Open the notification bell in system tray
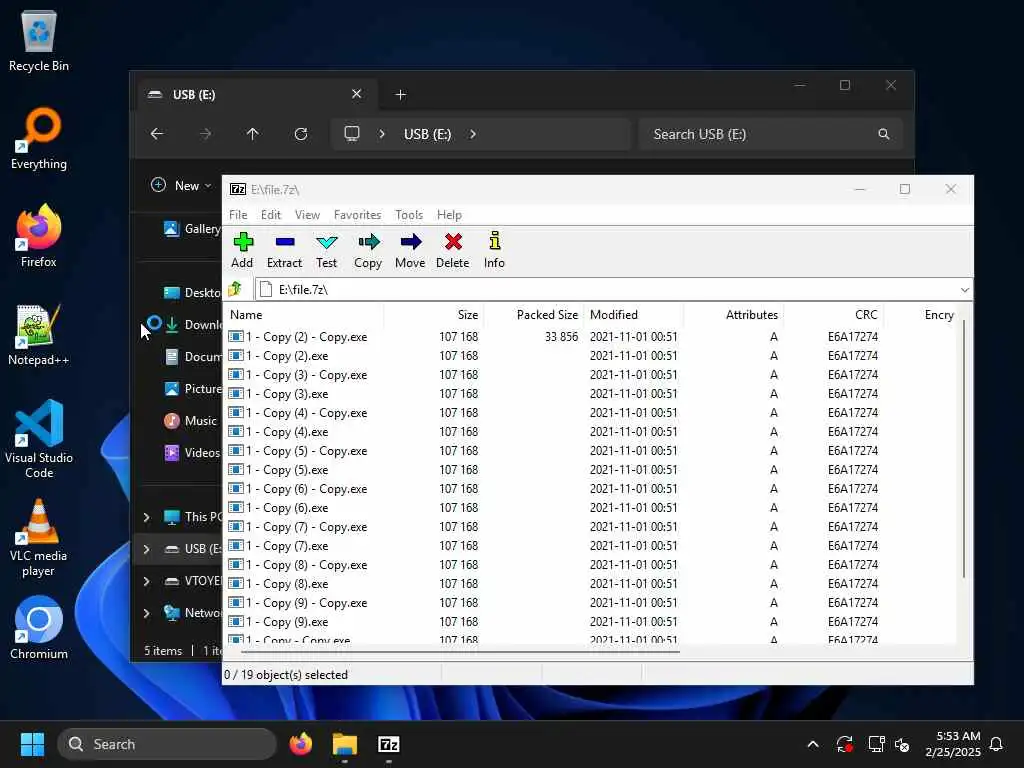Viewport: 1024px width, 768px height. (997, 744)
